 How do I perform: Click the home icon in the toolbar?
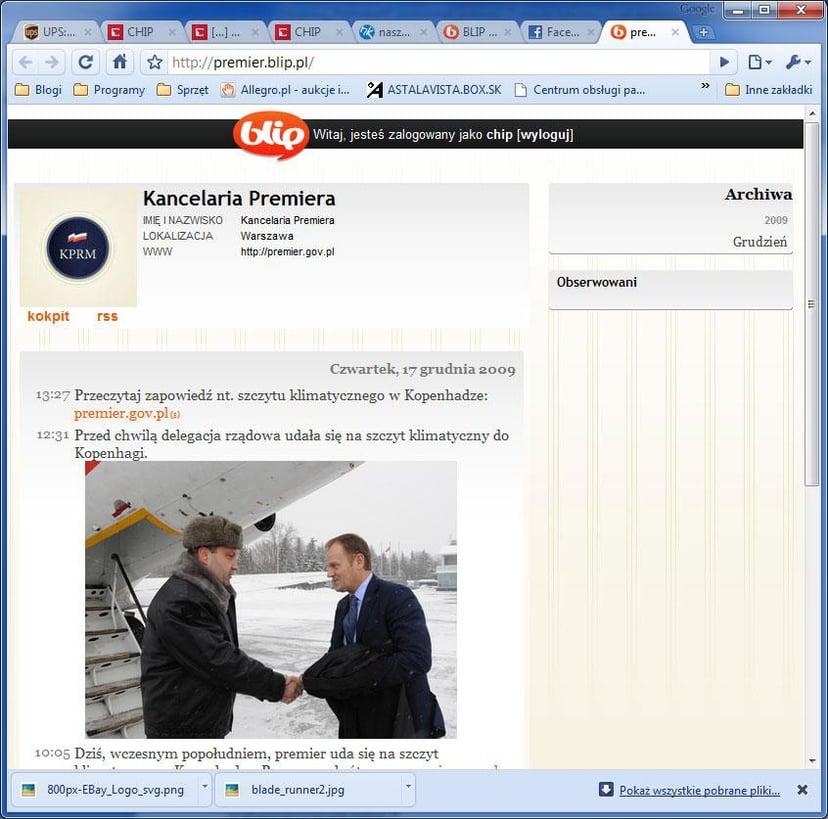coord(118,61)
